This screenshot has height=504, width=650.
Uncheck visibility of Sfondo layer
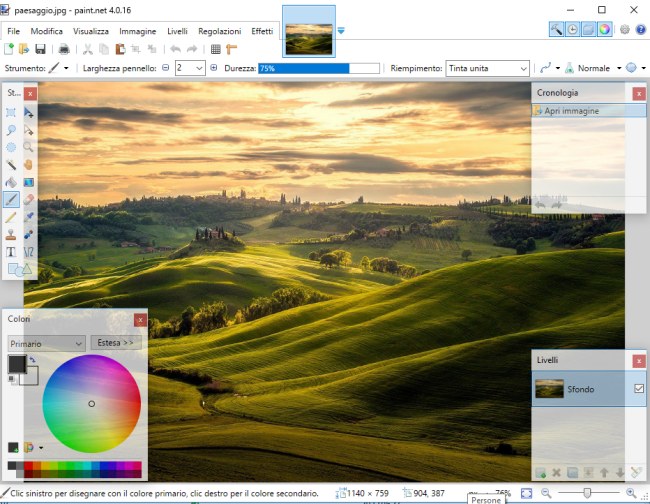pyautogui.click(x=639, y=388)
